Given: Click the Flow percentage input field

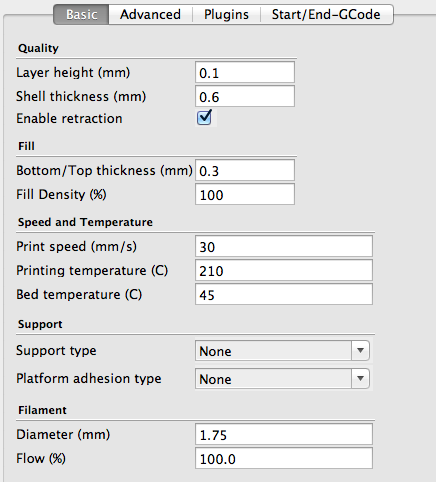Looking at the screenshot, I should (x=284, y=458).
